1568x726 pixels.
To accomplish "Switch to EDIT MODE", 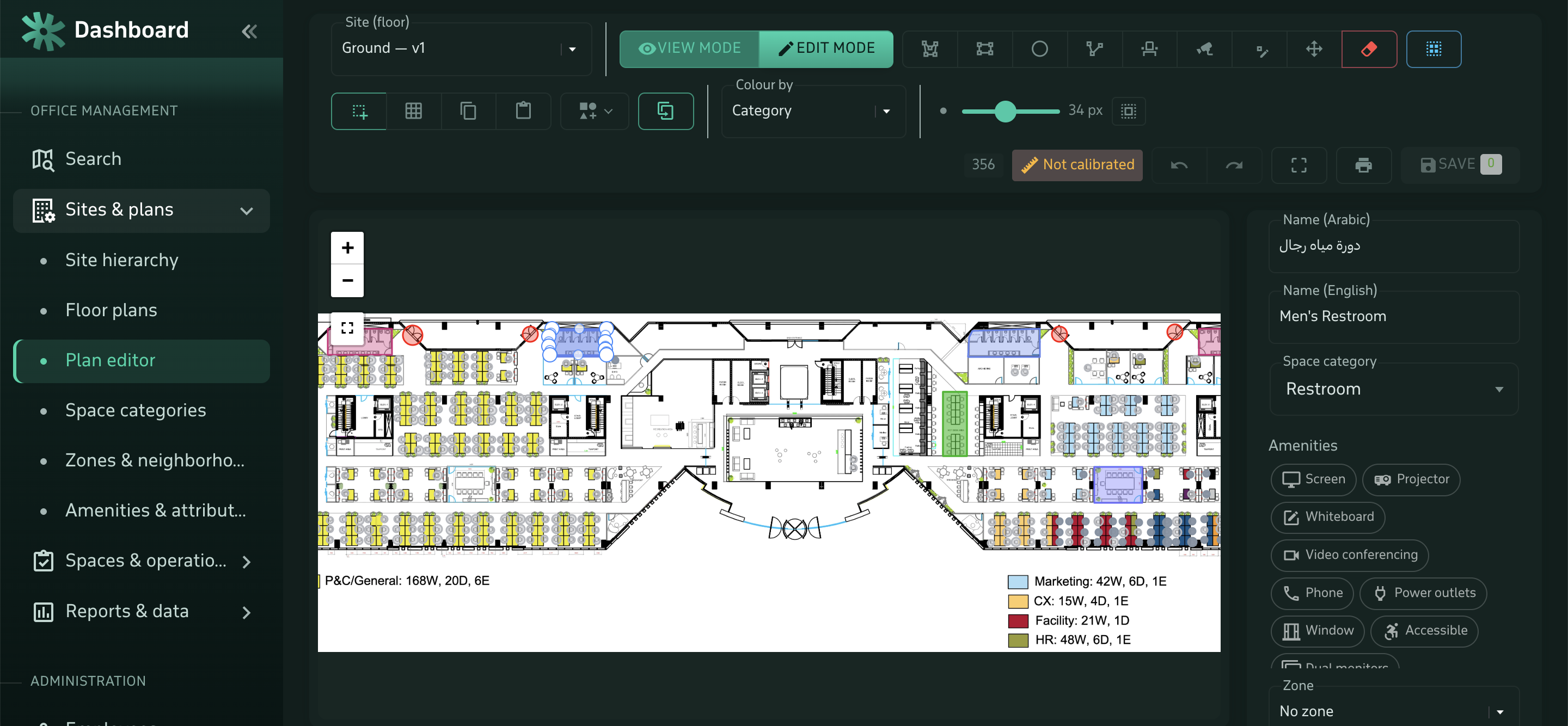I will coord(826,48).
